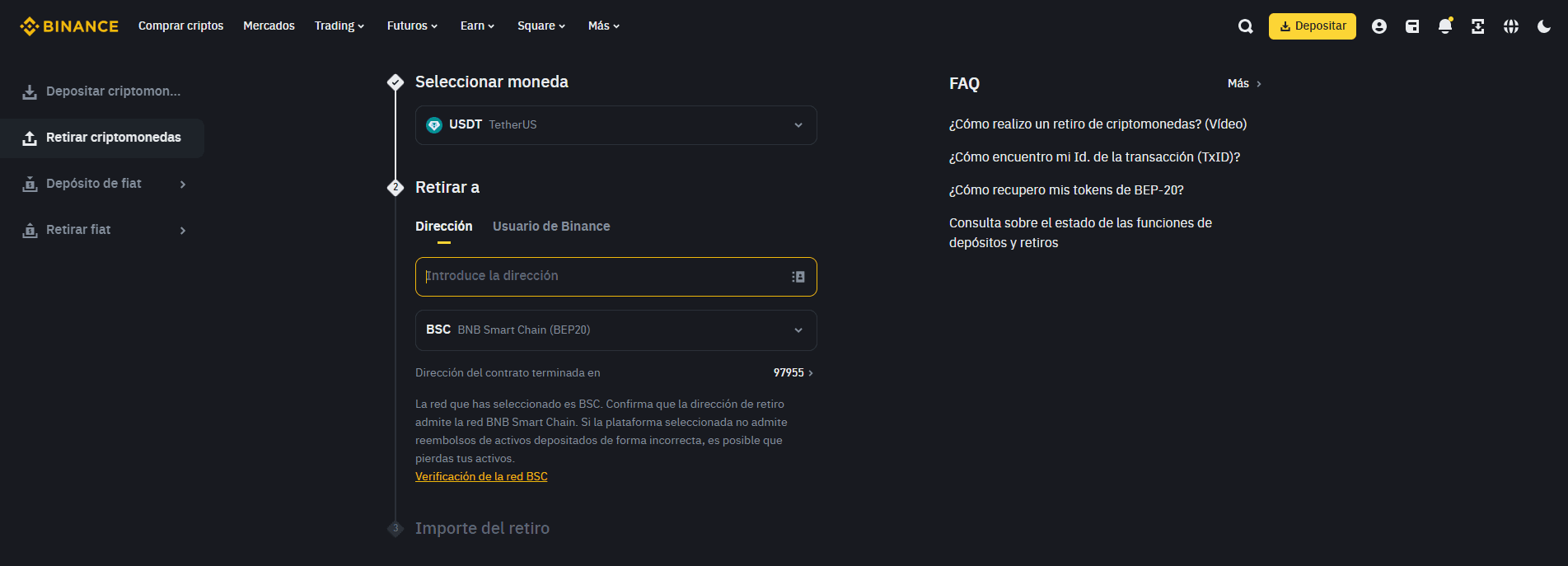Expand the Más header menu

(x=604, y=26)
